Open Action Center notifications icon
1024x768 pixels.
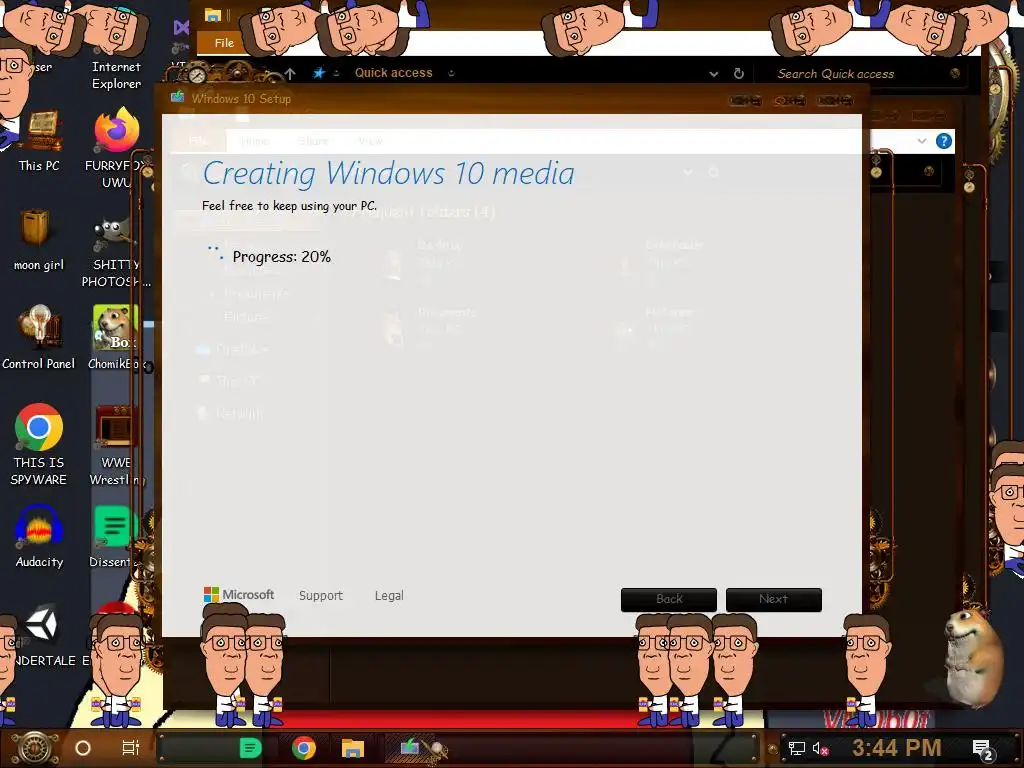982,749
